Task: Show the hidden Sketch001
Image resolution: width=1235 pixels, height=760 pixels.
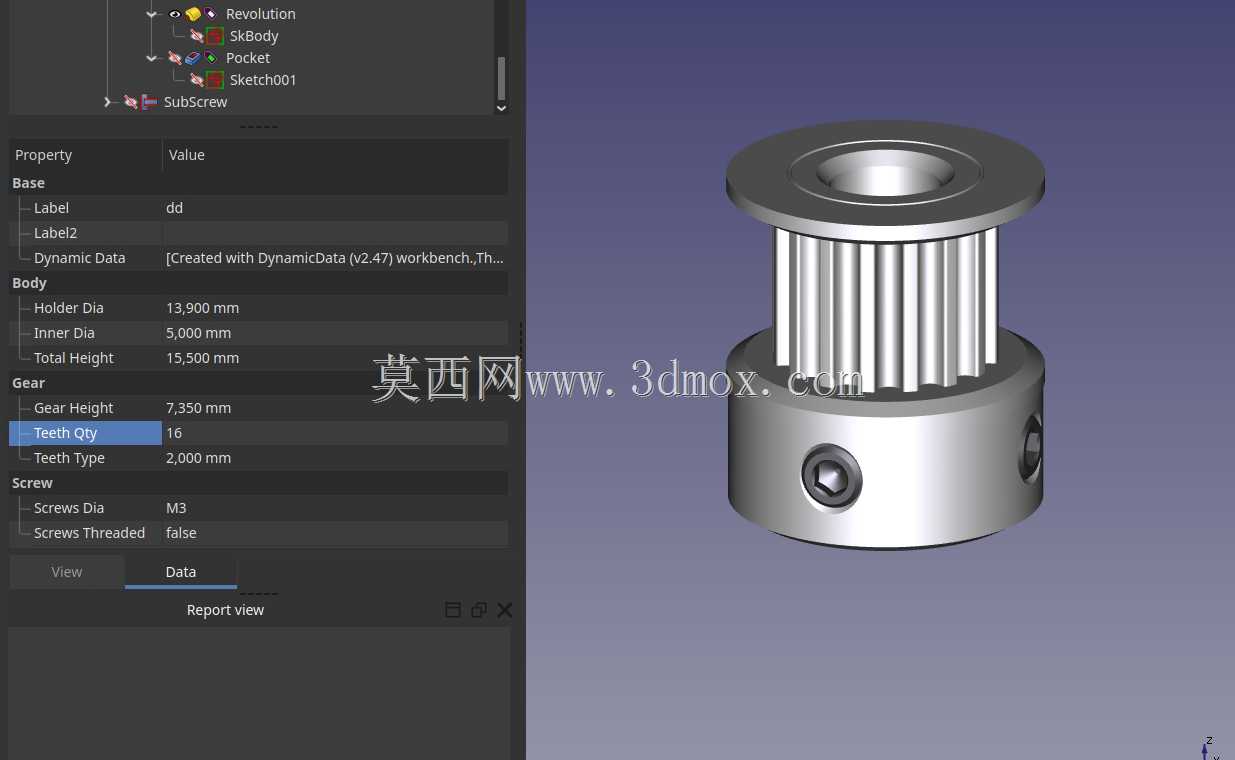Action: 197,80
